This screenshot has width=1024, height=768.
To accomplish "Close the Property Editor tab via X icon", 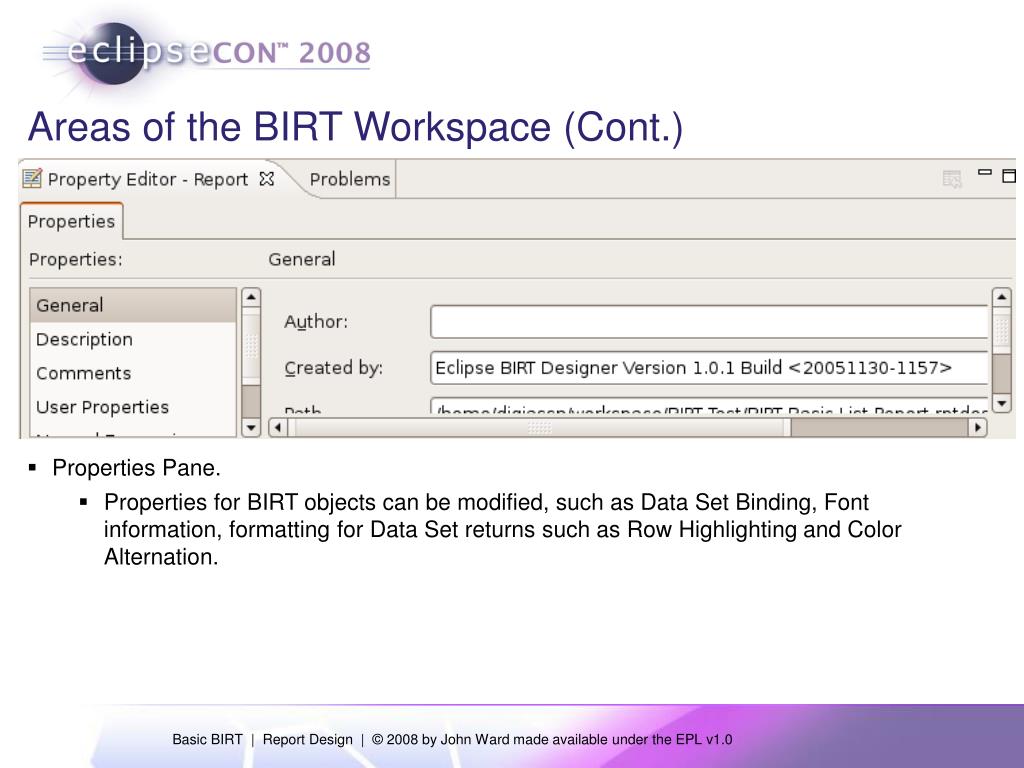I will 266,178.
